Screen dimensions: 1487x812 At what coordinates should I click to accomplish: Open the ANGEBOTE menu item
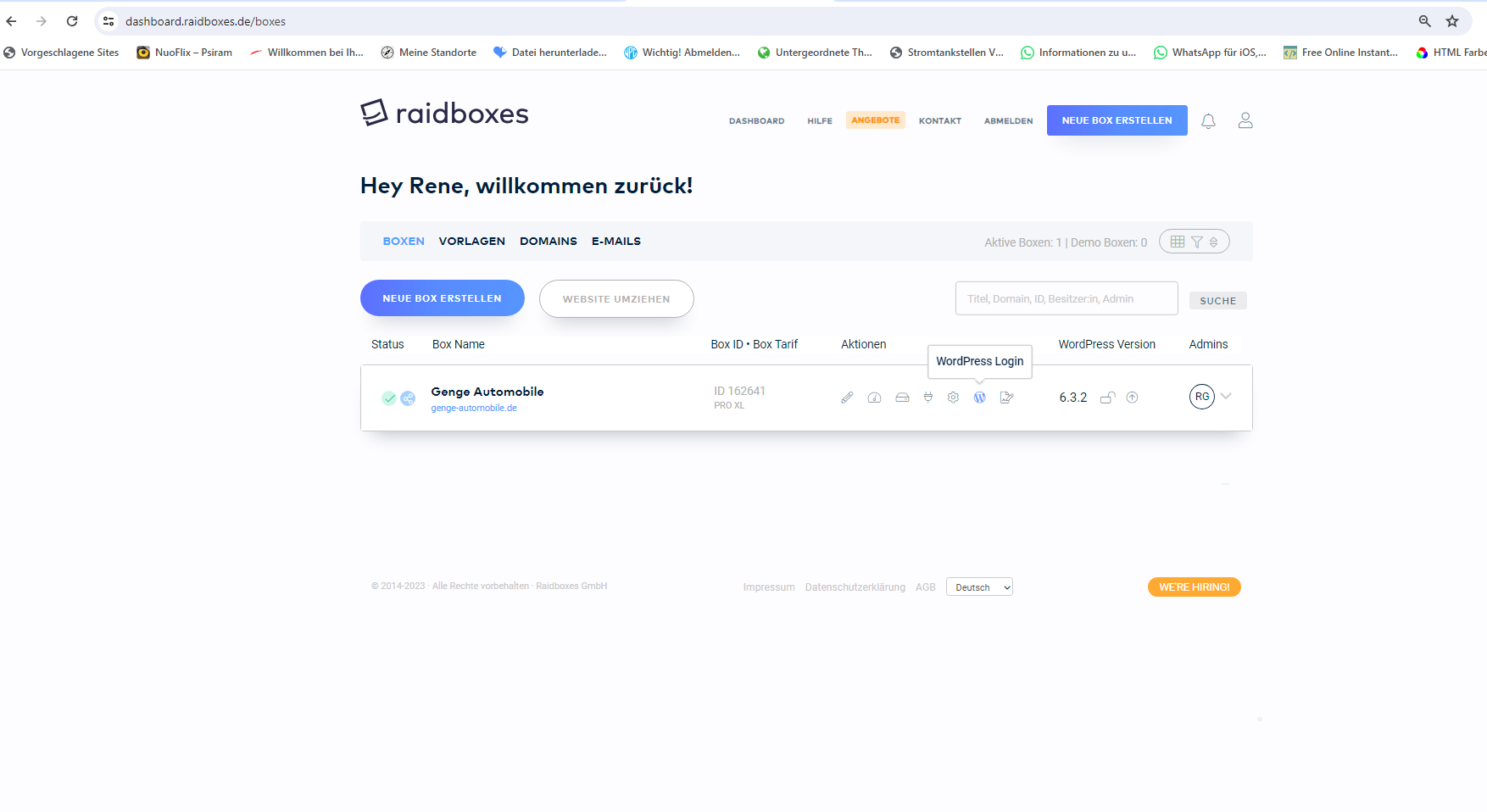876,120
